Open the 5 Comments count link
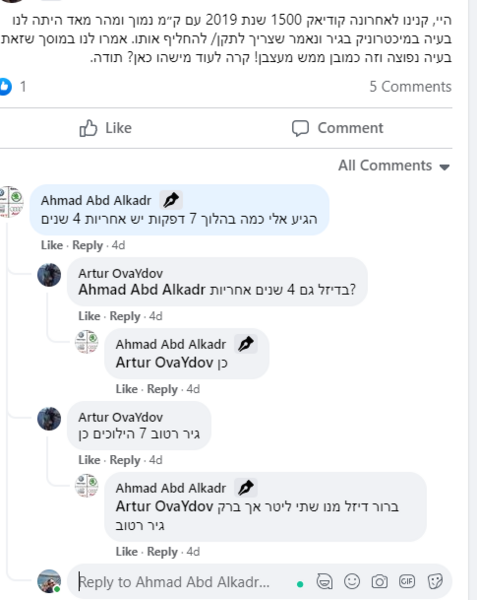The height and width of the screenshot is (600, 477). pyautogui.click(x=410, y=86)
